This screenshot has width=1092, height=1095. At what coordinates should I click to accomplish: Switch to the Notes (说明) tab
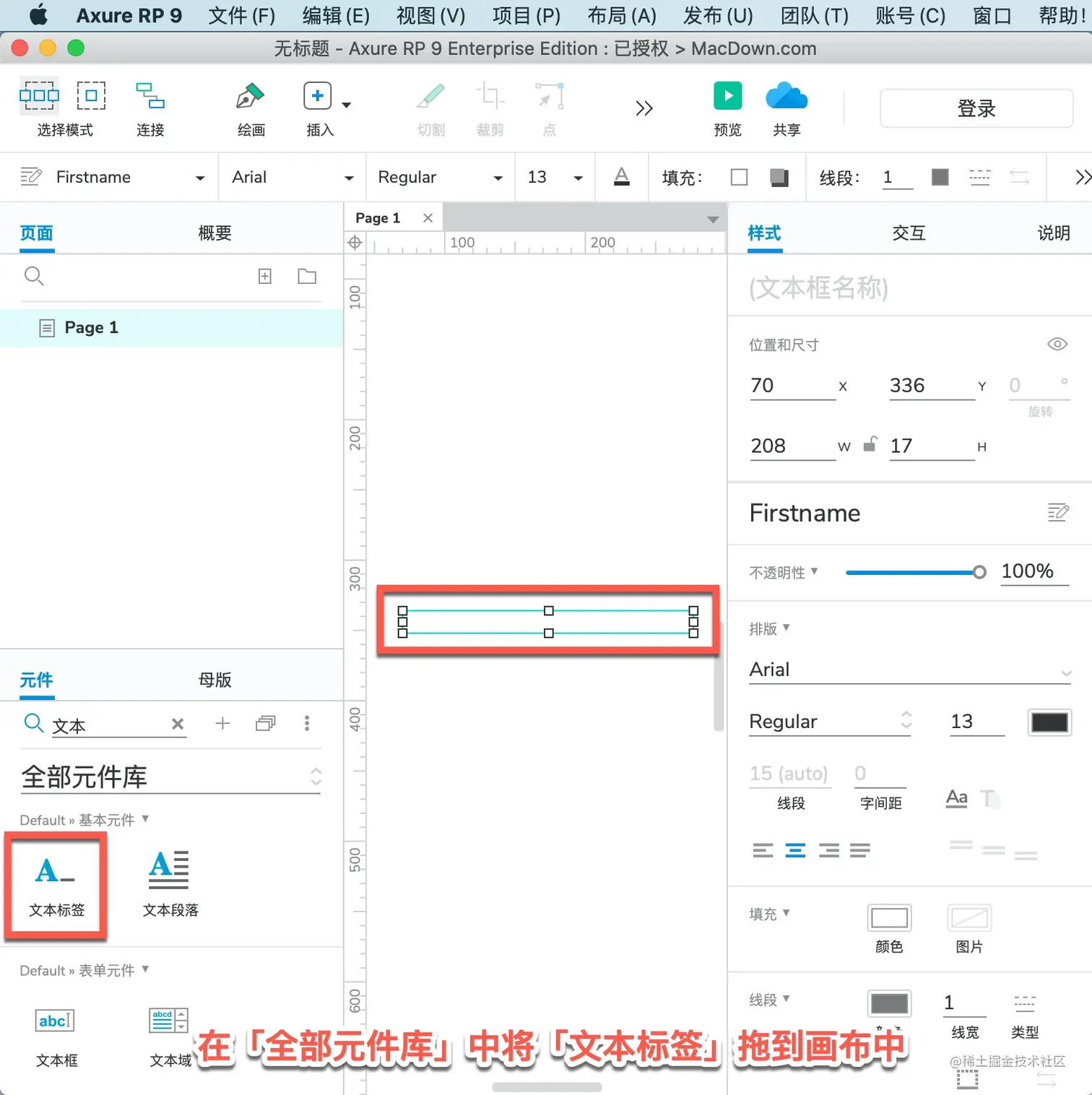[x=1054, y=233]
